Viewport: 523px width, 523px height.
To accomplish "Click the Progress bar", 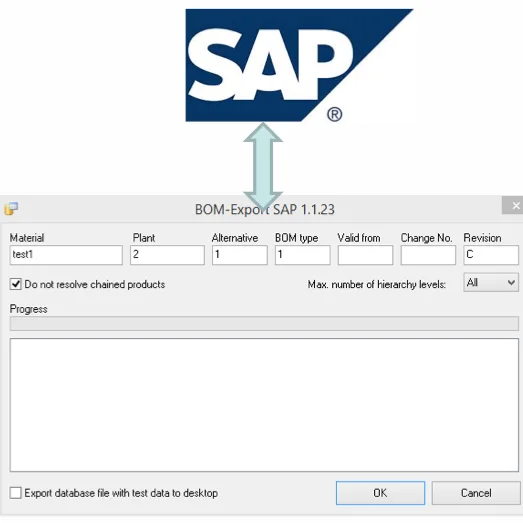I will click(264, 323).
